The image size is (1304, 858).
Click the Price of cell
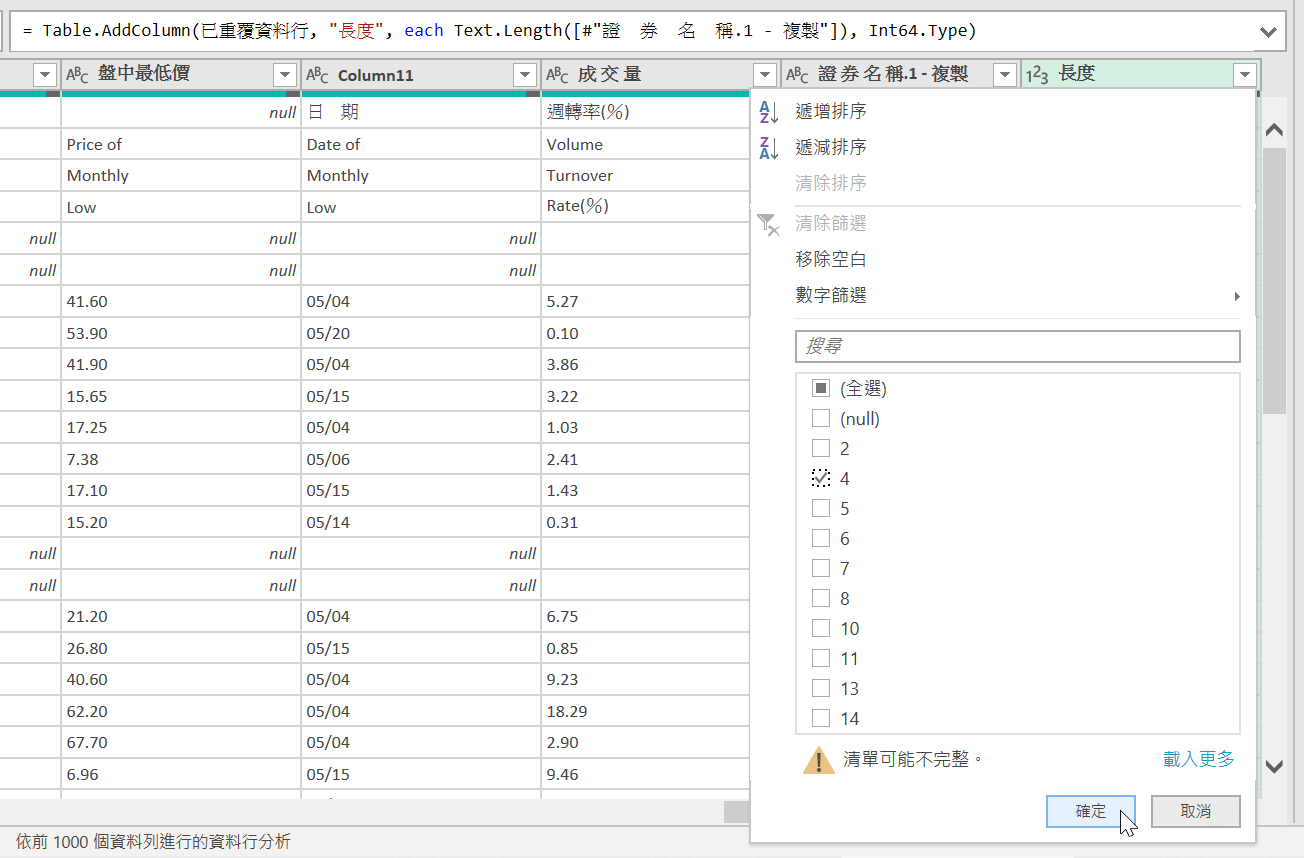click(181, 144)
